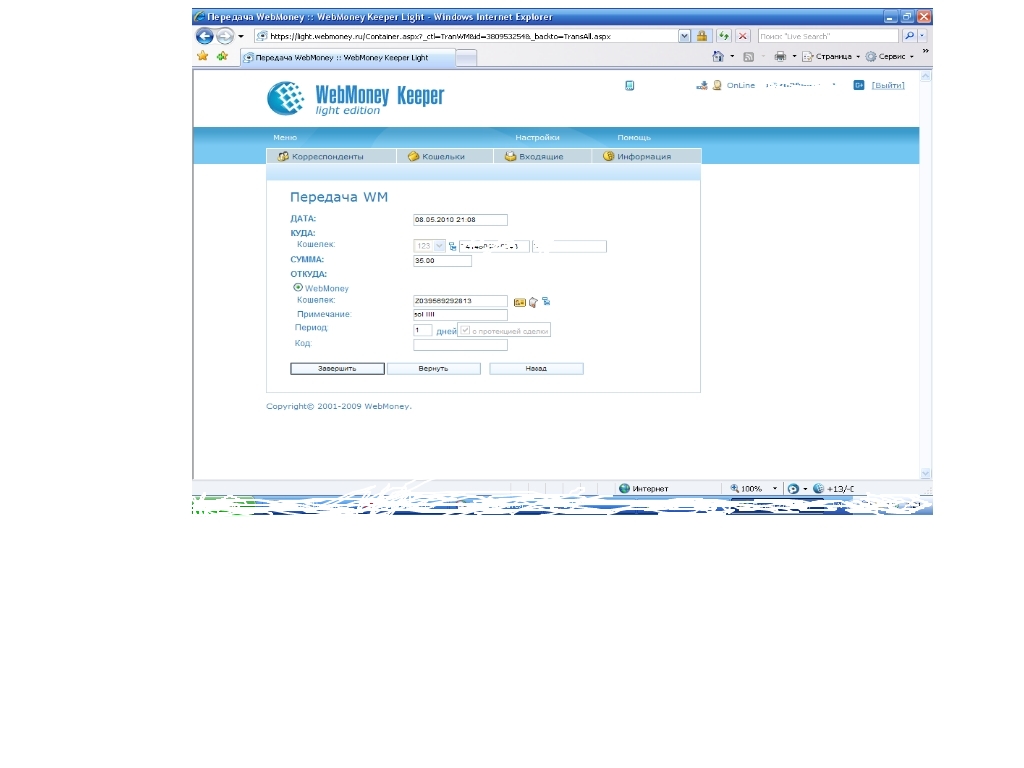This screenshot has width=1024, height=768.
Task: Click the browser Forward arrow button
Action: pos(225,36)
